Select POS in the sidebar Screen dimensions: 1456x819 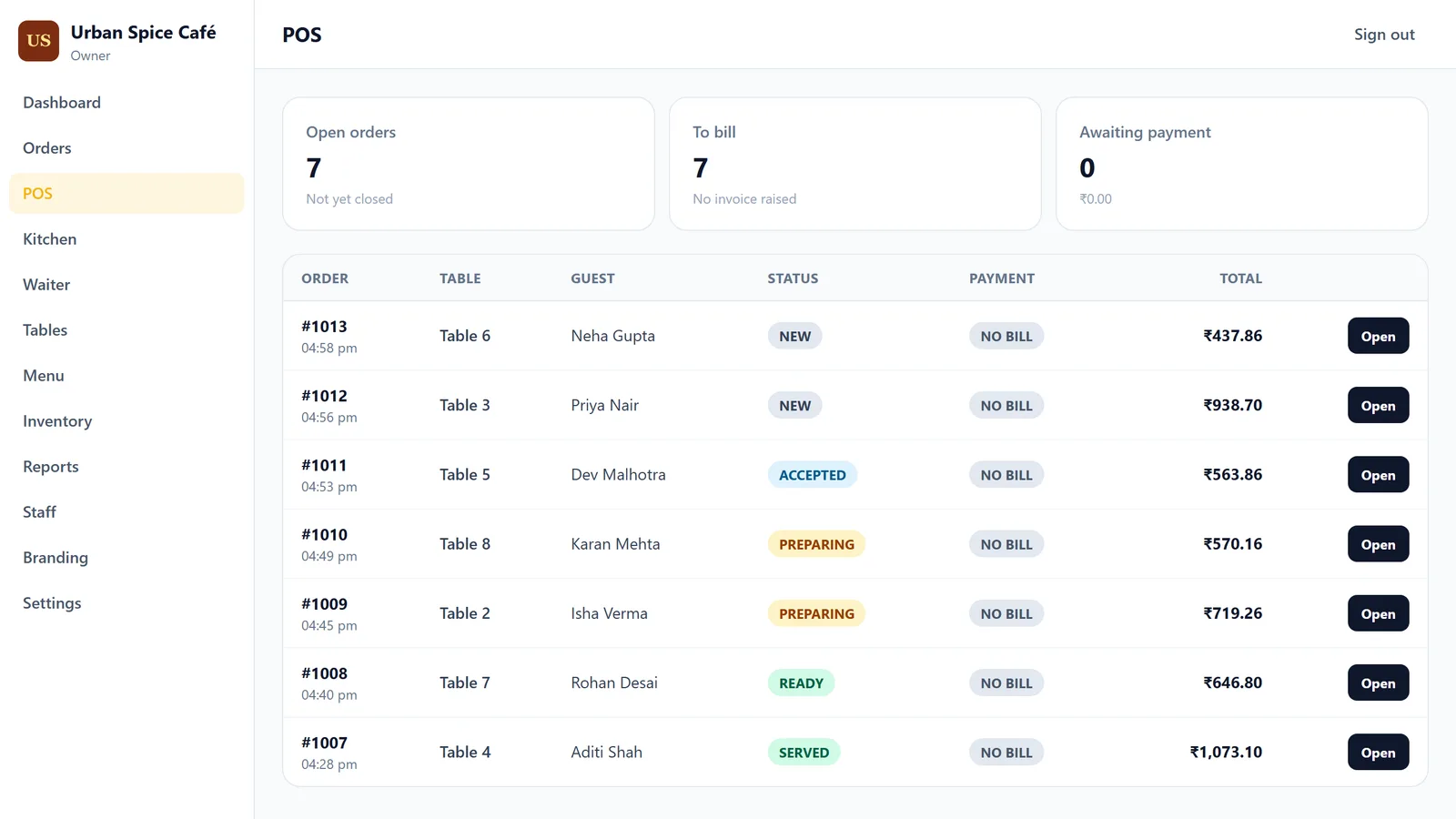pos(126,194)
